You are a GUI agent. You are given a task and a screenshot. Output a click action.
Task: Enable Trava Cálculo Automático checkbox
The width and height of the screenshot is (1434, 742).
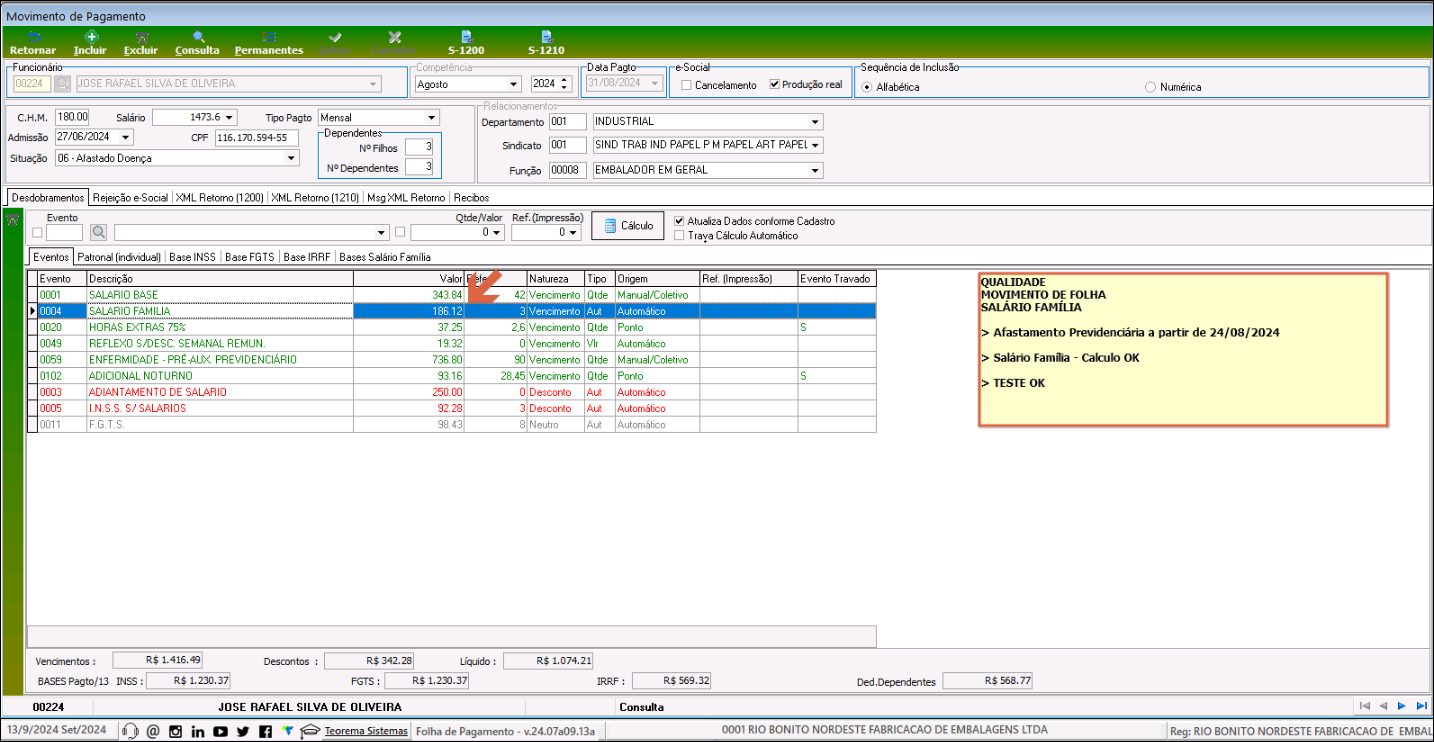click(x=680, y=236)
